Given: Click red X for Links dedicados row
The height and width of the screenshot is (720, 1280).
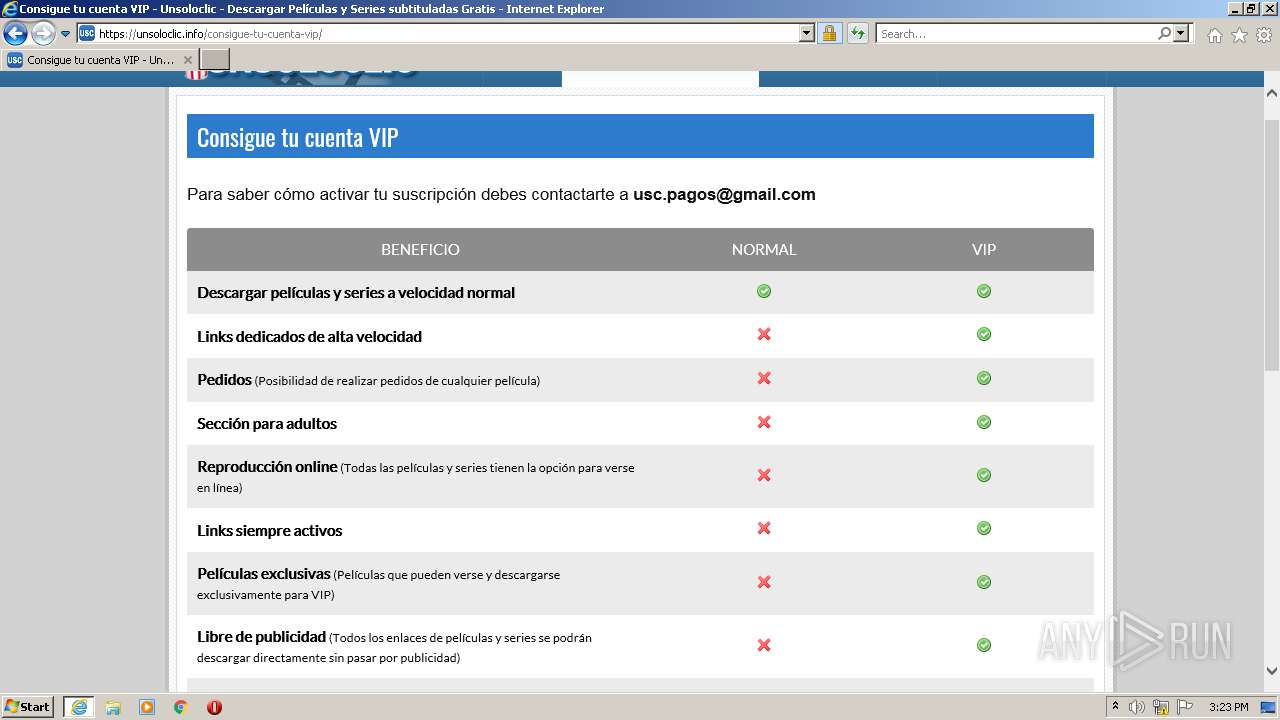Looking at the screenshot, I should [x=764, y=334].
